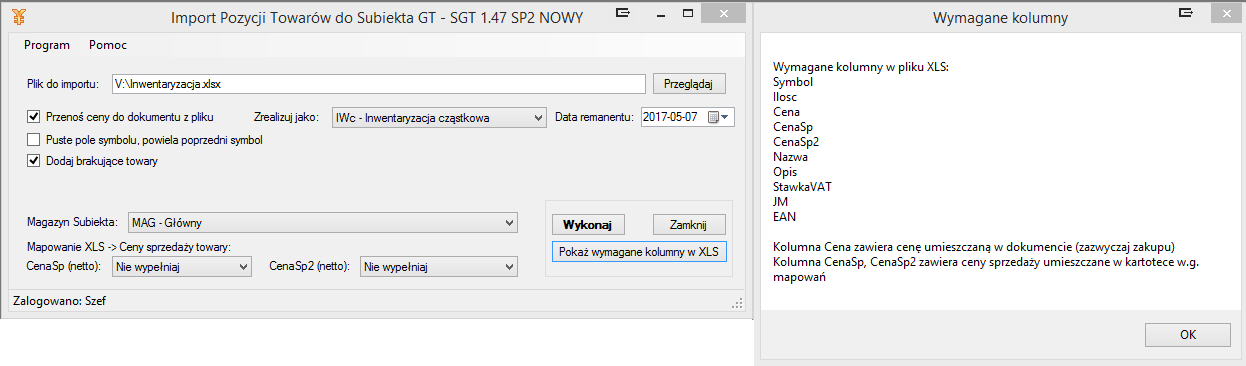Open the CenaSp2 (netto) mapping dropdown
This screenshot has height=366, width=1246.
click(x=439, y=267)
